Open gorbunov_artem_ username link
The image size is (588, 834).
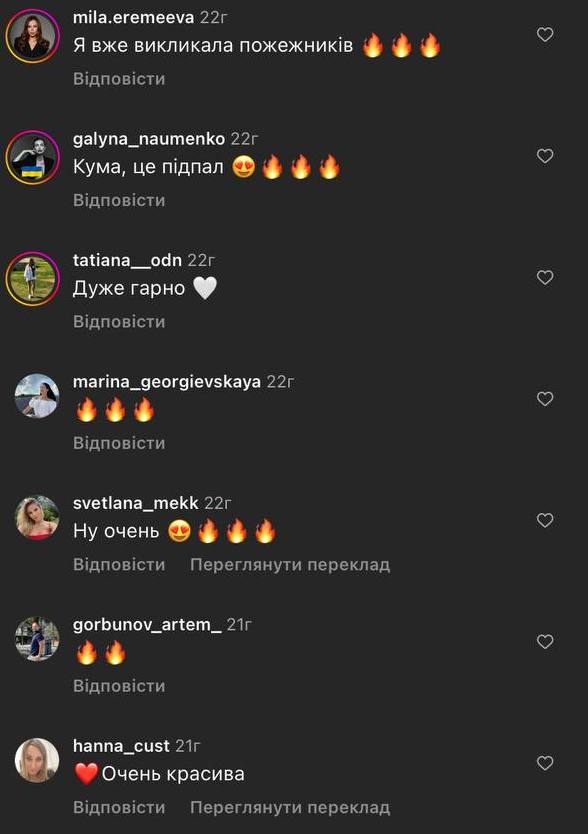147,624
